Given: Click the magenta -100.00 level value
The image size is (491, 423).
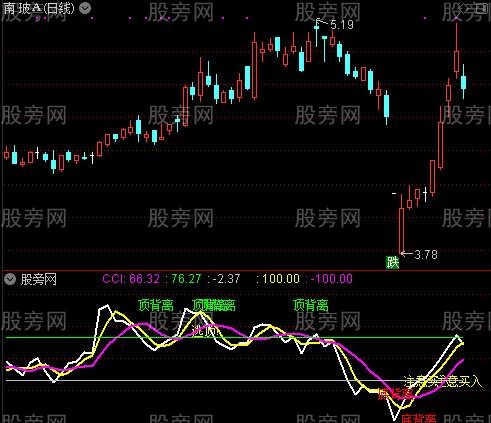Looking at the screenshot, I should (331, 279).
